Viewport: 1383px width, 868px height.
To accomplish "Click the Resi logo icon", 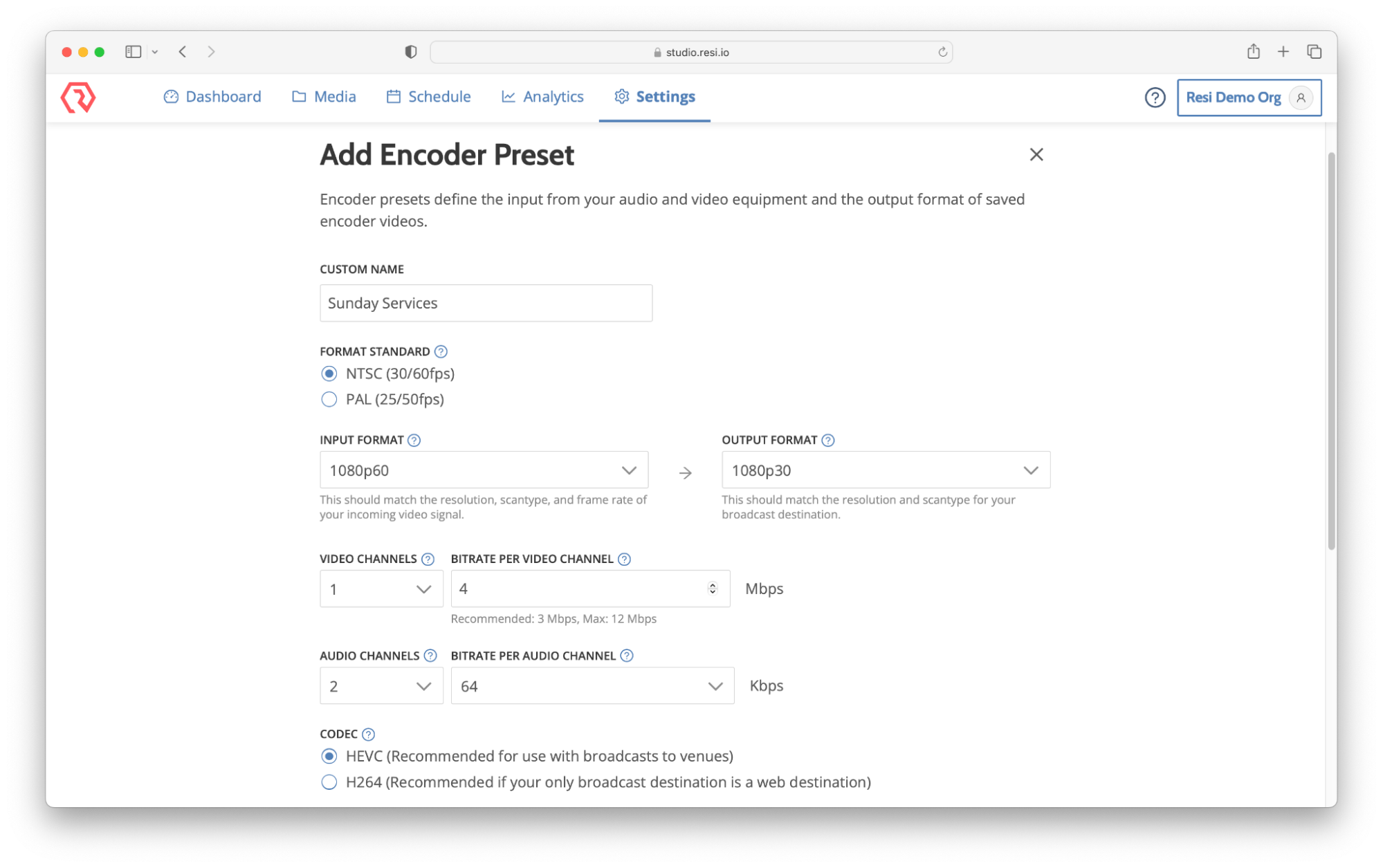I will click(78, 98).
